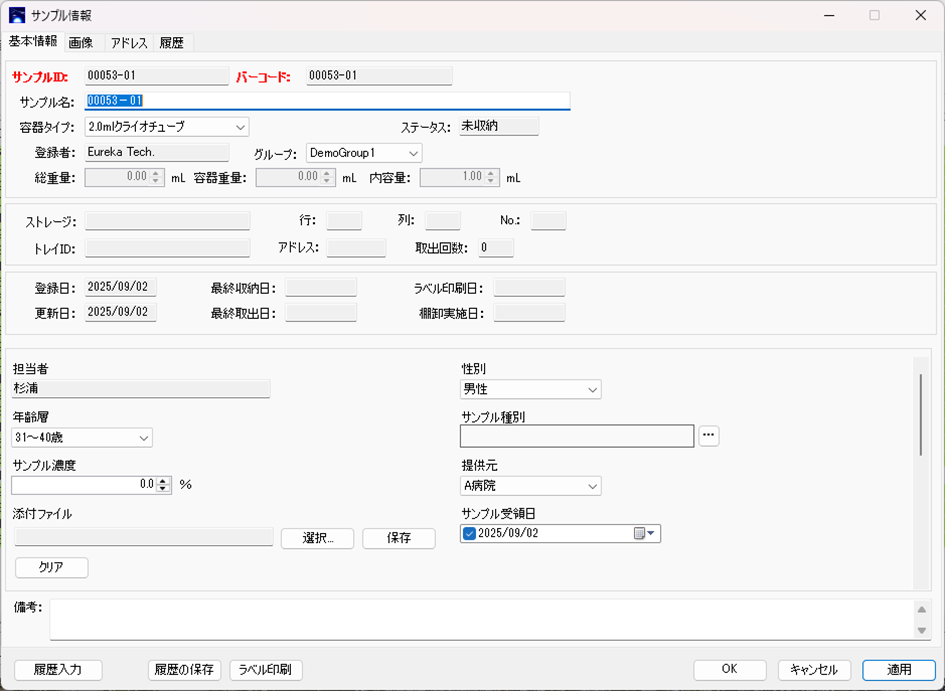The height and width of the screenshot is (691, 945).
Task: Open the 性別 dropdown
Action: [x=593, y=389]
